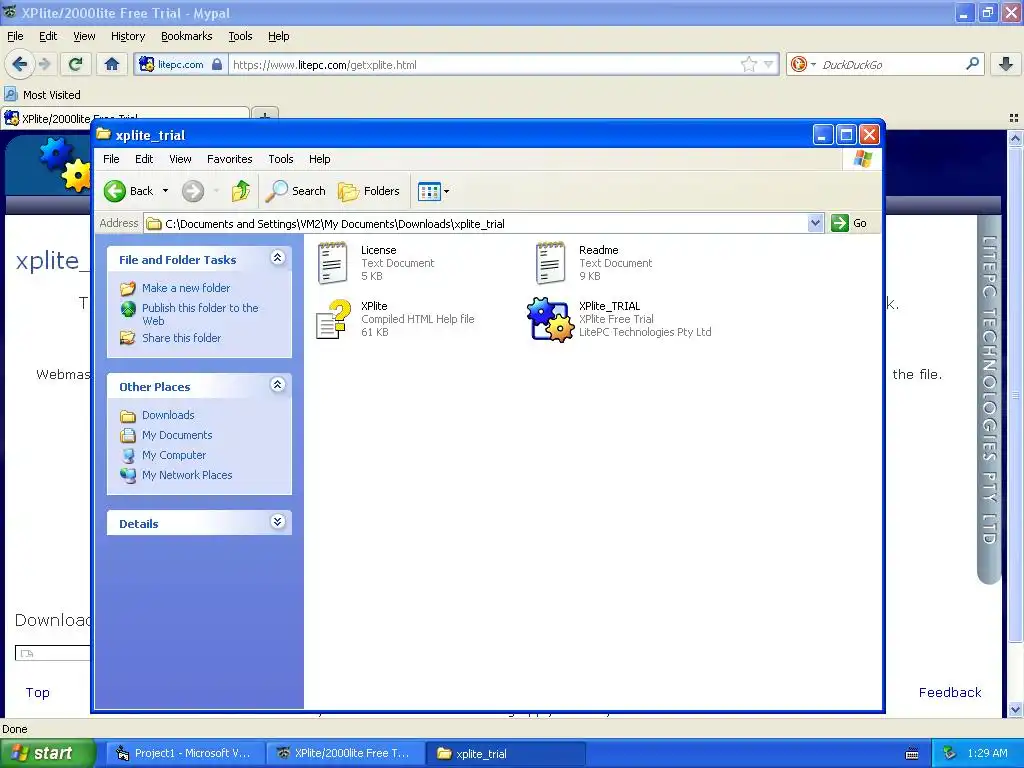Viewport: 1024px width, 768px height.
Task: Expand the Explorer address bar dropdown
Action: tap(815, 223)
